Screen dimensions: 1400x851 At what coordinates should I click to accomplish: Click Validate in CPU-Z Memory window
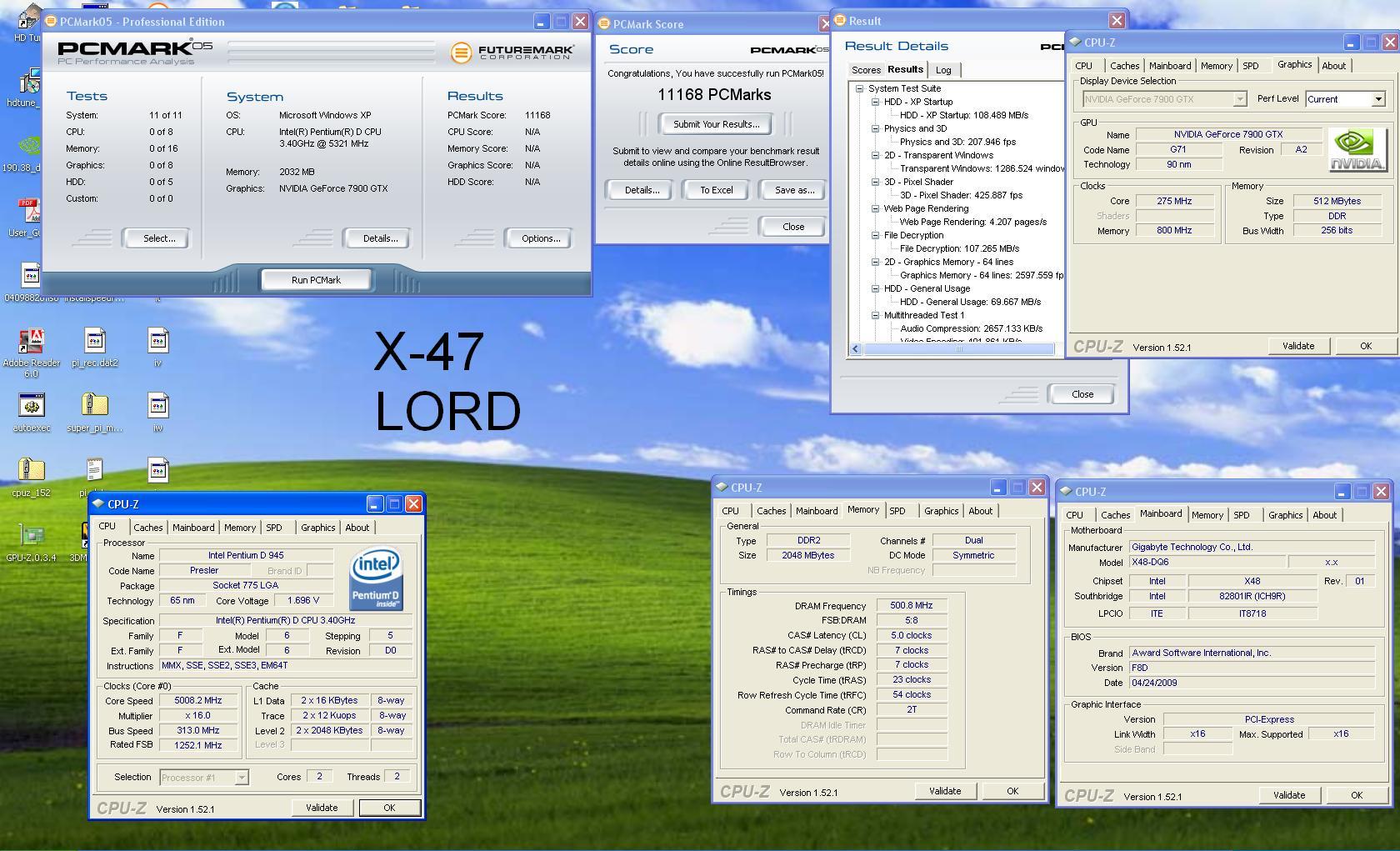pos(945,791)
